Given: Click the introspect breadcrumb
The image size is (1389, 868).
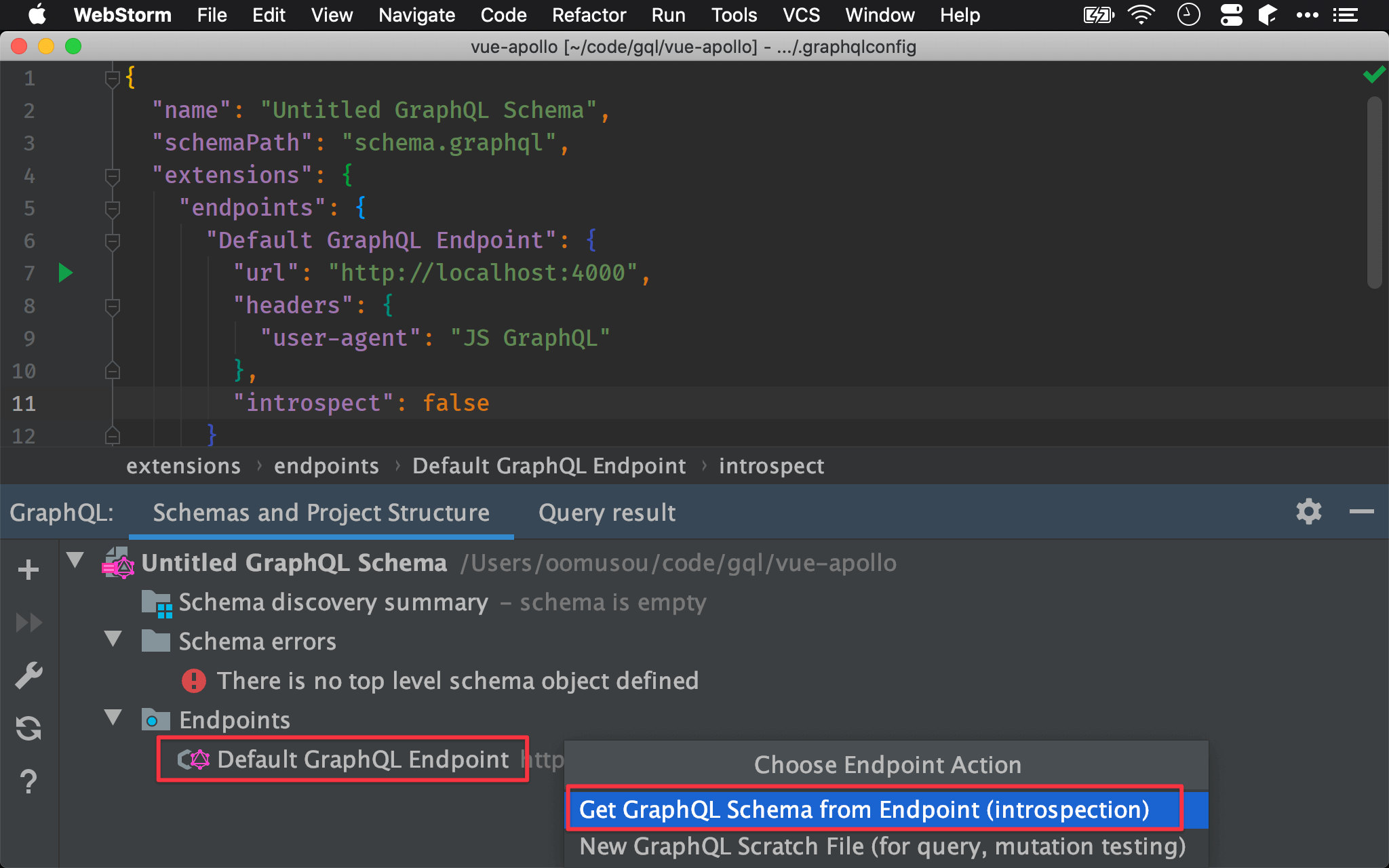Looking at the screenshot, I should coord(771,466).
